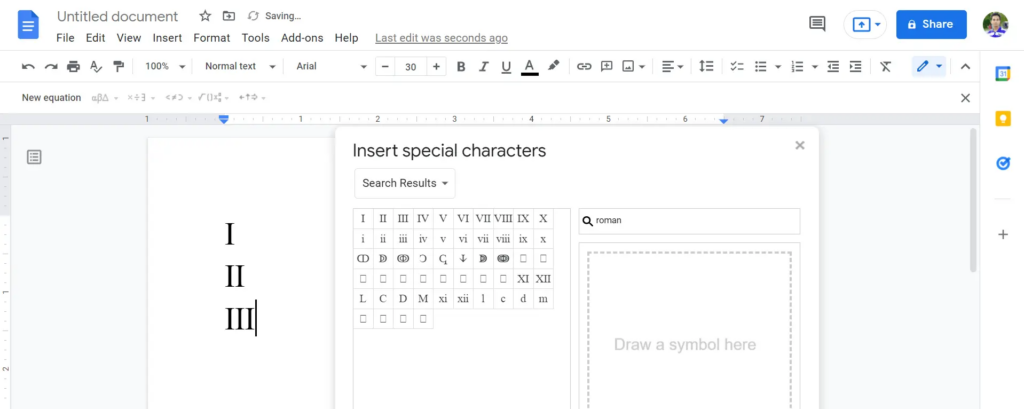
Task: Insert a link with the chain icon
Action: point(584,66)
